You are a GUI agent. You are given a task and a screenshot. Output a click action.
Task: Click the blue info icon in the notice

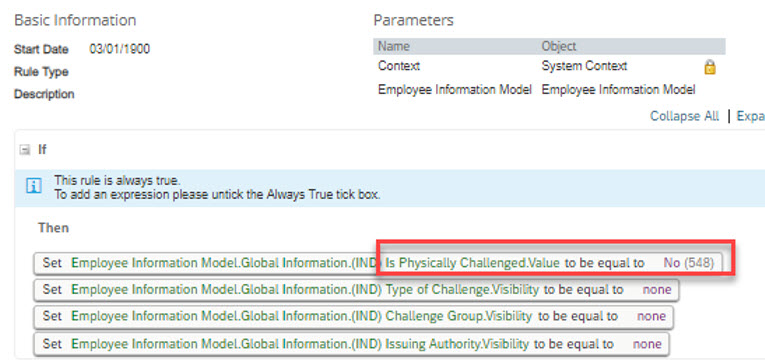point(34,186)
